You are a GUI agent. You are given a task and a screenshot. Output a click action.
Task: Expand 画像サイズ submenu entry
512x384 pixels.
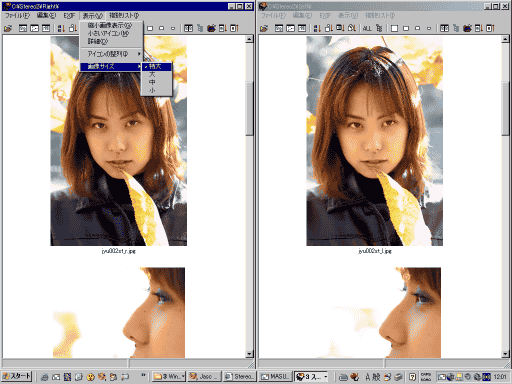pos(111,67)
